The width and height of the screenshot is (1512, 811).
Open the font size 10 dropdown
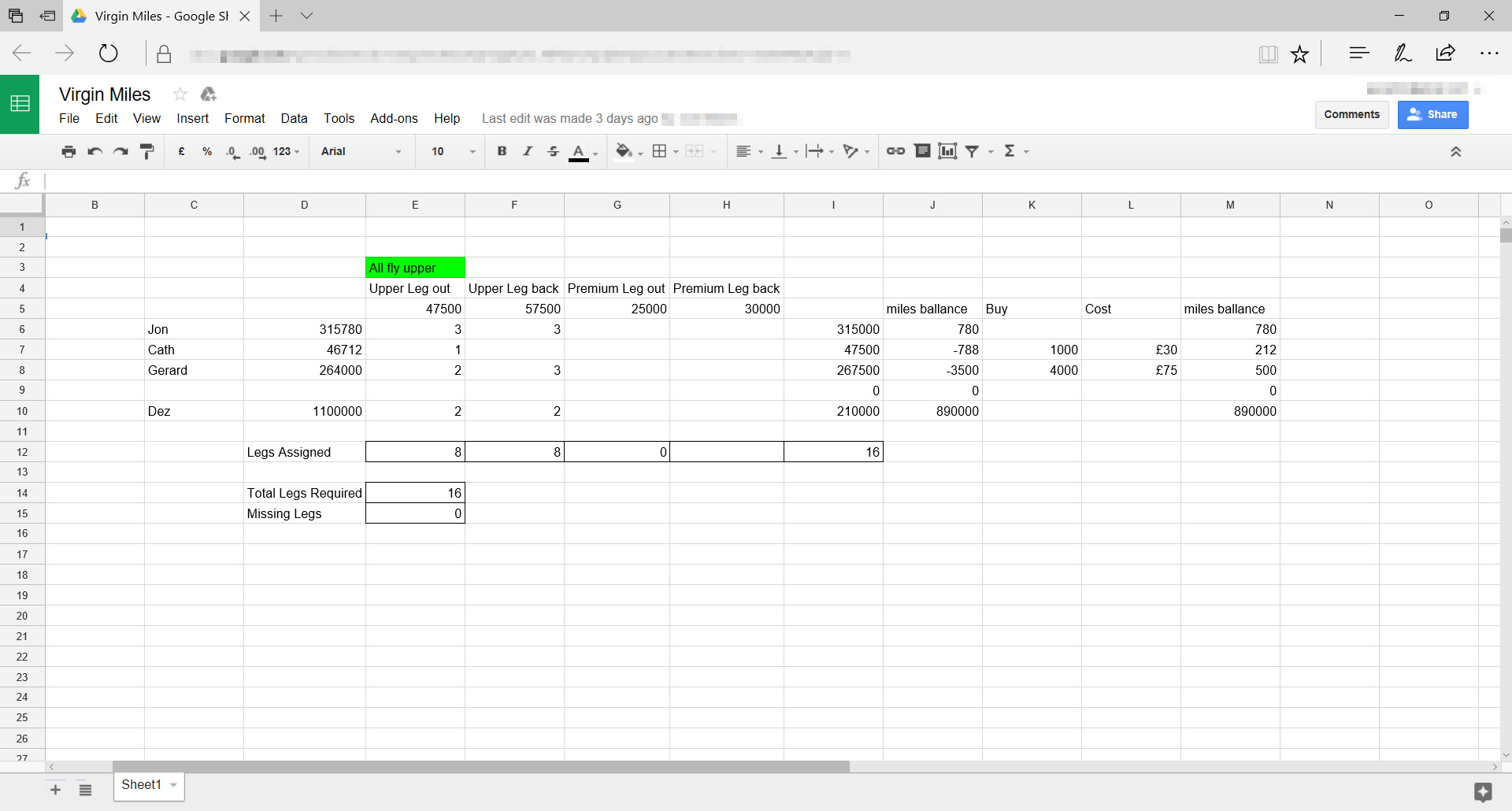453,151
